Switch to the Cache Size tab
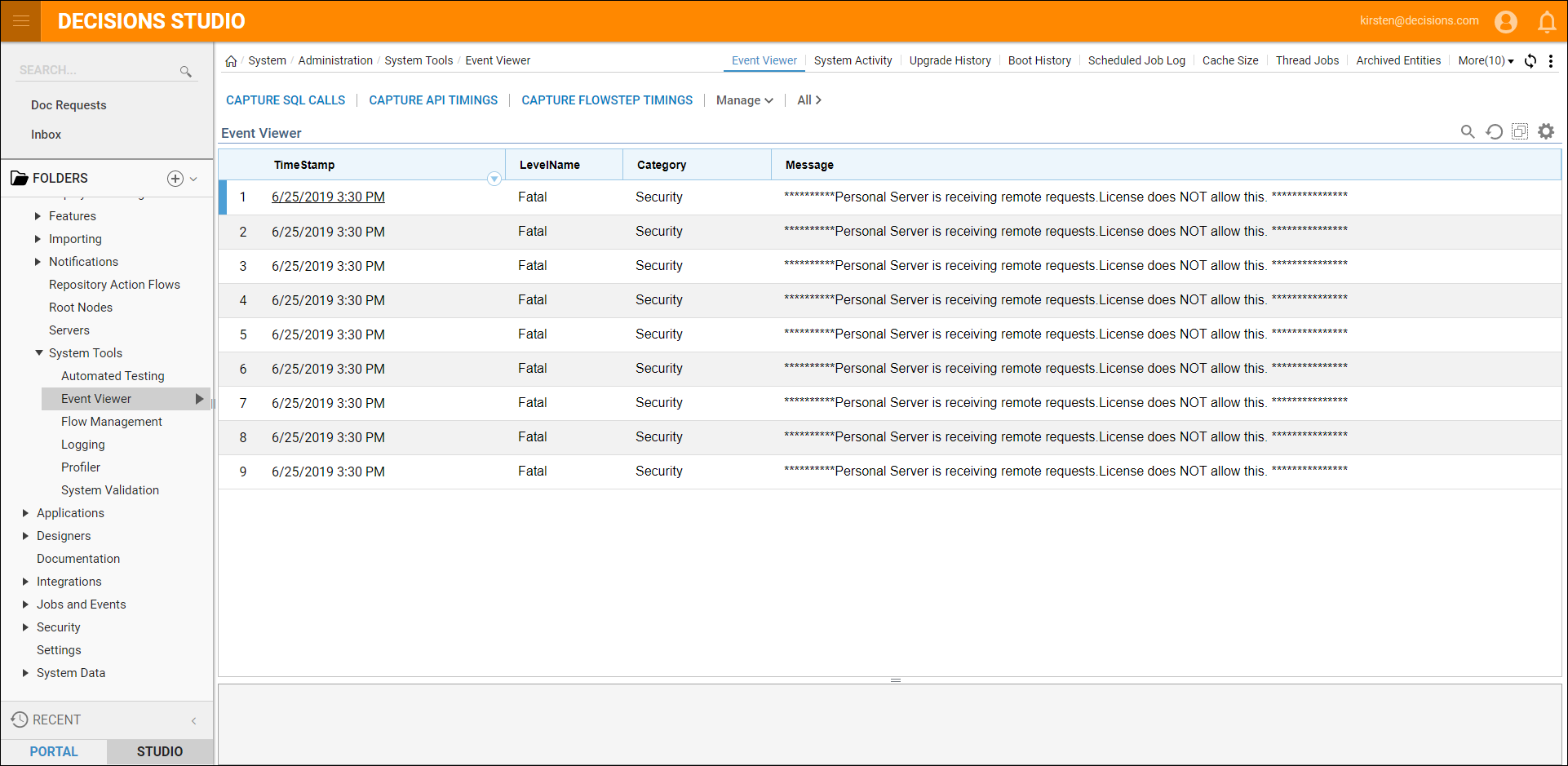 tap(1230, 61)
